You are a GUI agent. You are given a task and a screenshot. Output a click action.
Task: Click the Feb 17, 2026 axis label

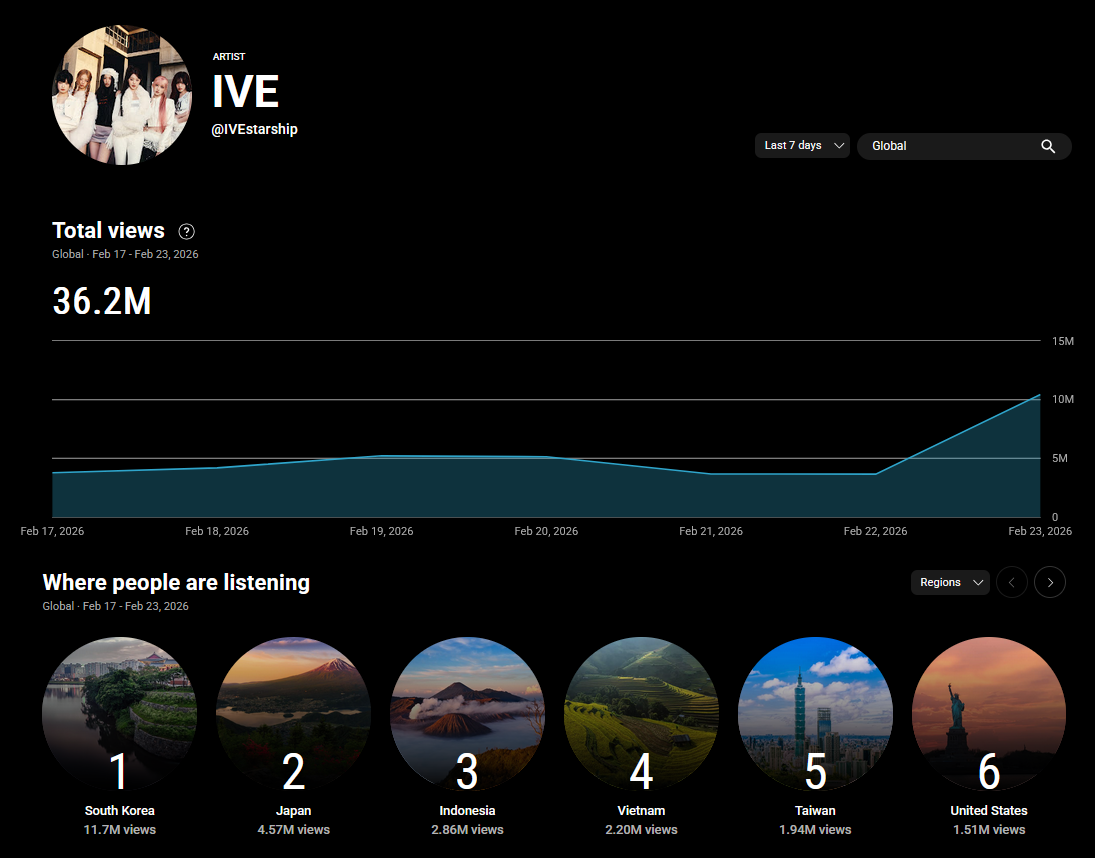[52, 531]
